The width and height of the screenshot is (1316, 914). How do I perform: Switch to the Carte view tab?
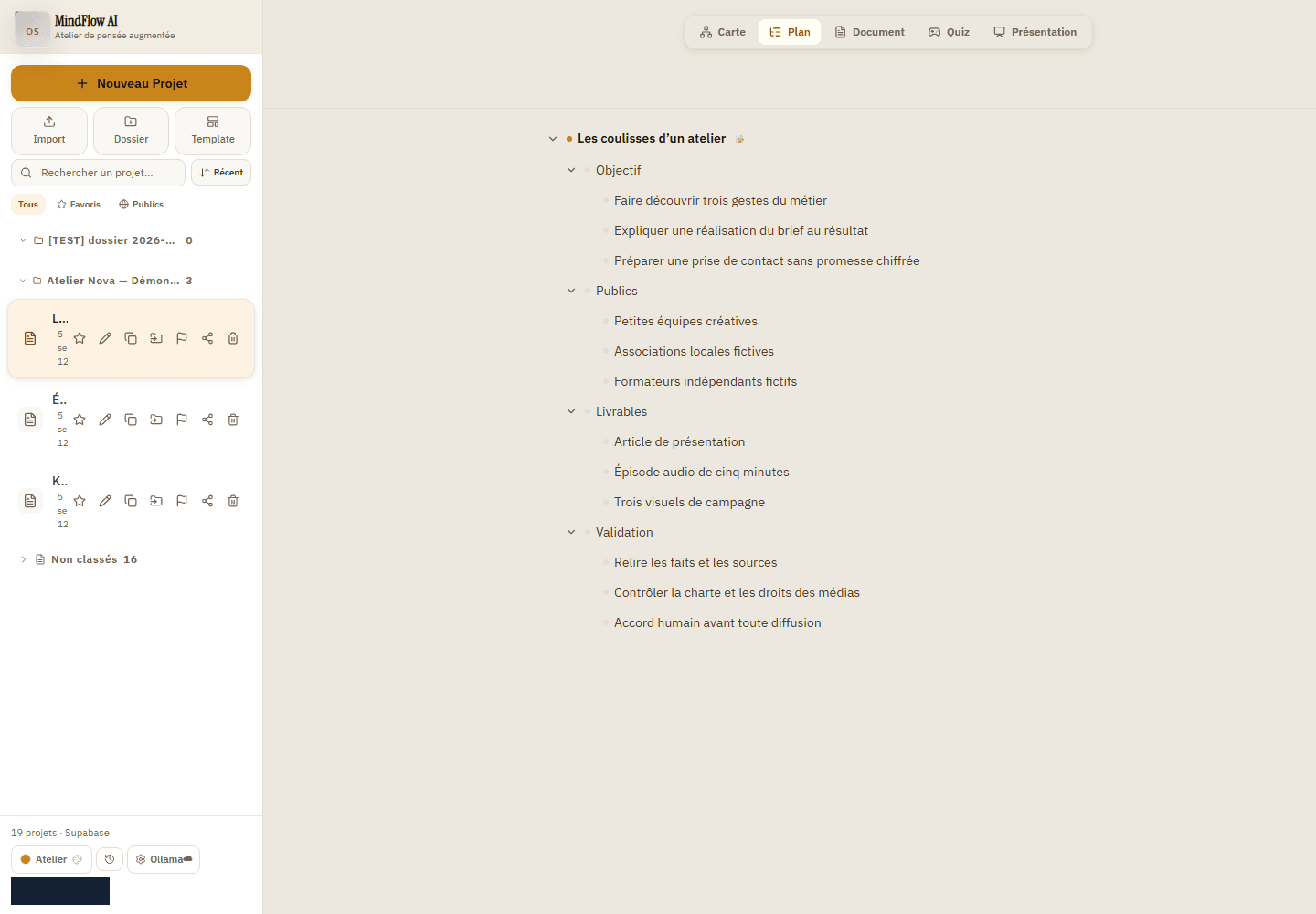(723, 32)
